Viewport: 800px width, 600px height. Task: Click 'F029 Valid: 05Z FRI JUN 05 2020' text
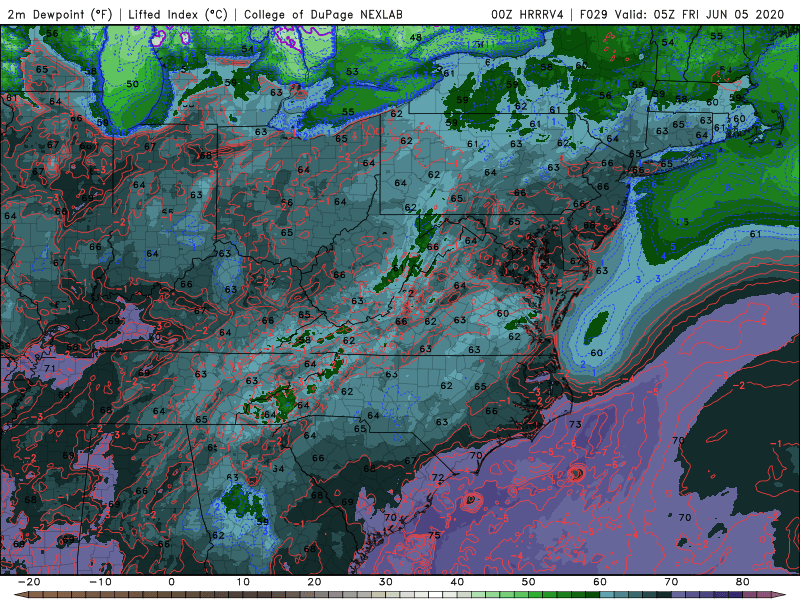coord(682,15)
